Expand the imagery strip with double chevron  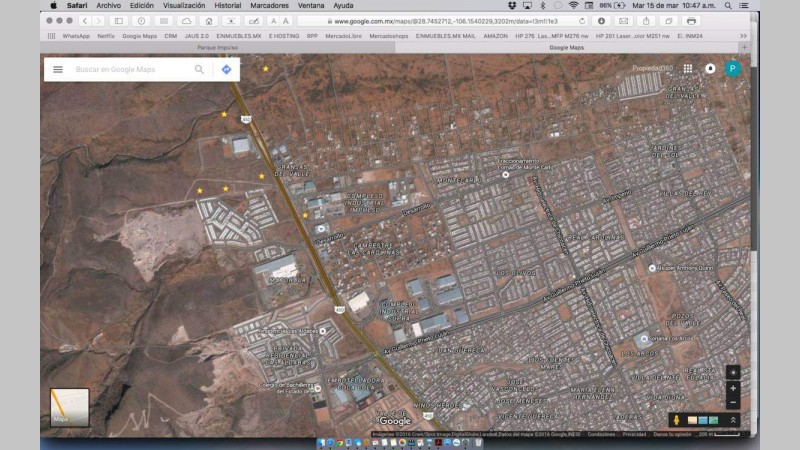click(x=733, y=420)
